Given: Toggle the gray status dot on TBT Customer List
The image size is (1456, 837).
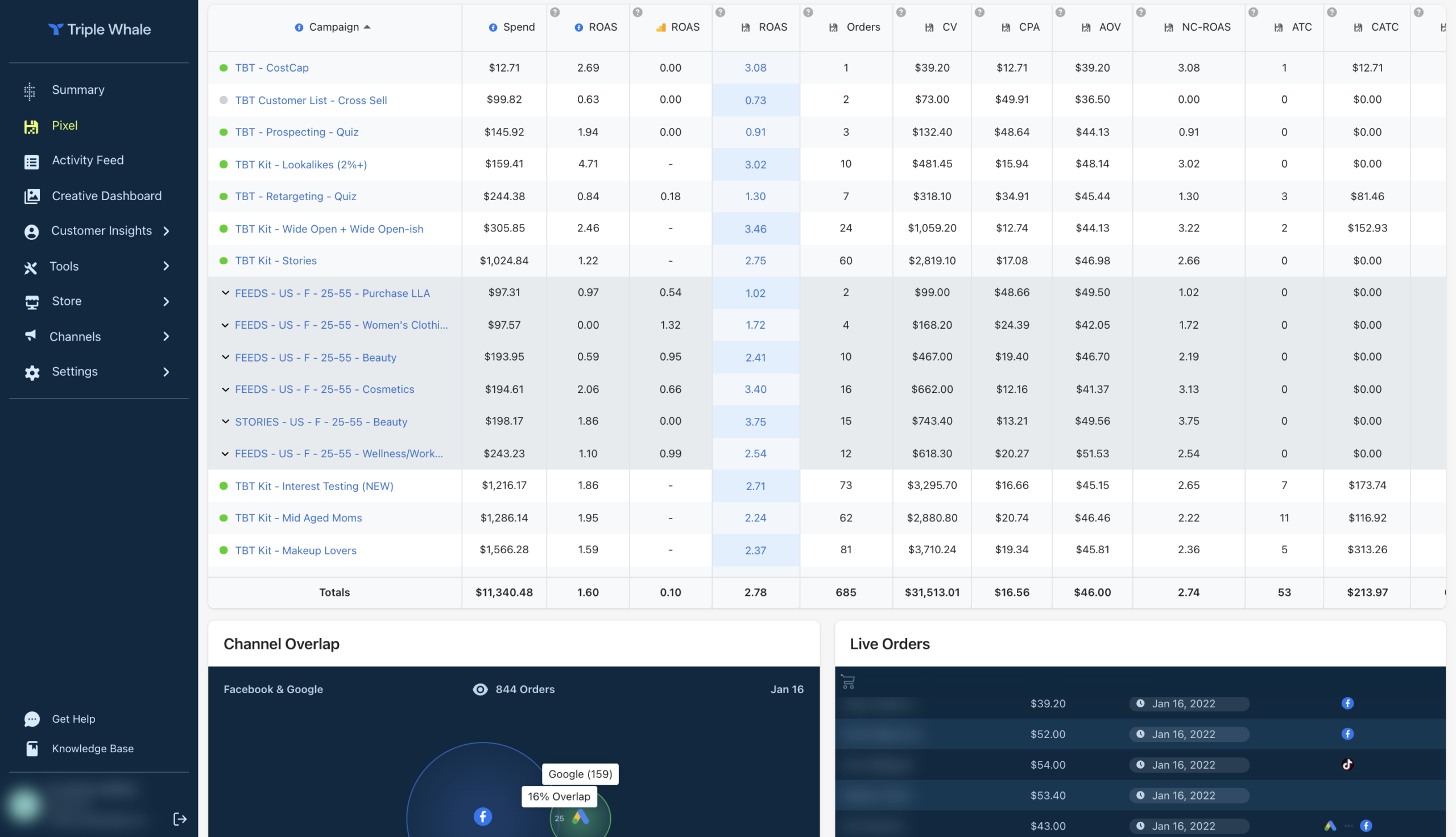Looking at the screenshot, I should coord(224,100).
